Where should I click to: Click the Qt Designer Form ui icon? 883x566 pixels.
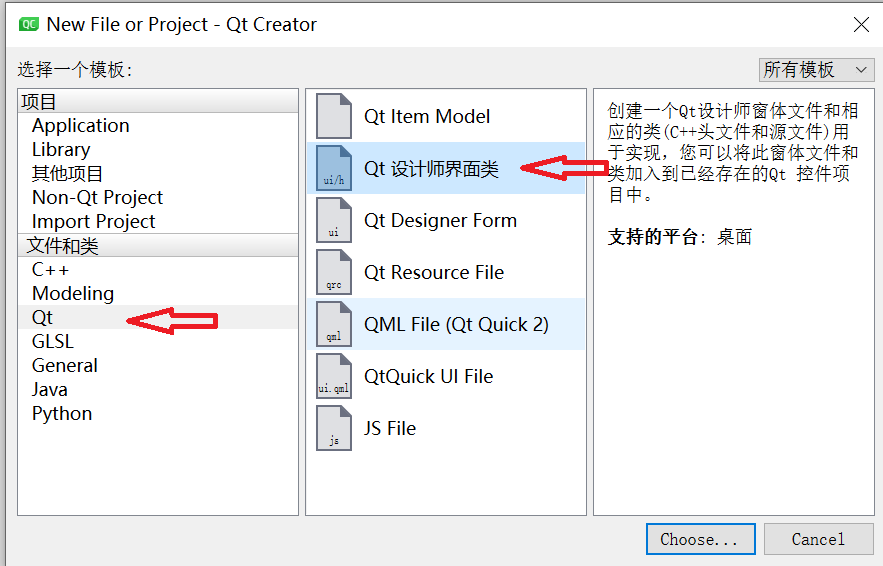pyautogui.click(x=334, y=220)
